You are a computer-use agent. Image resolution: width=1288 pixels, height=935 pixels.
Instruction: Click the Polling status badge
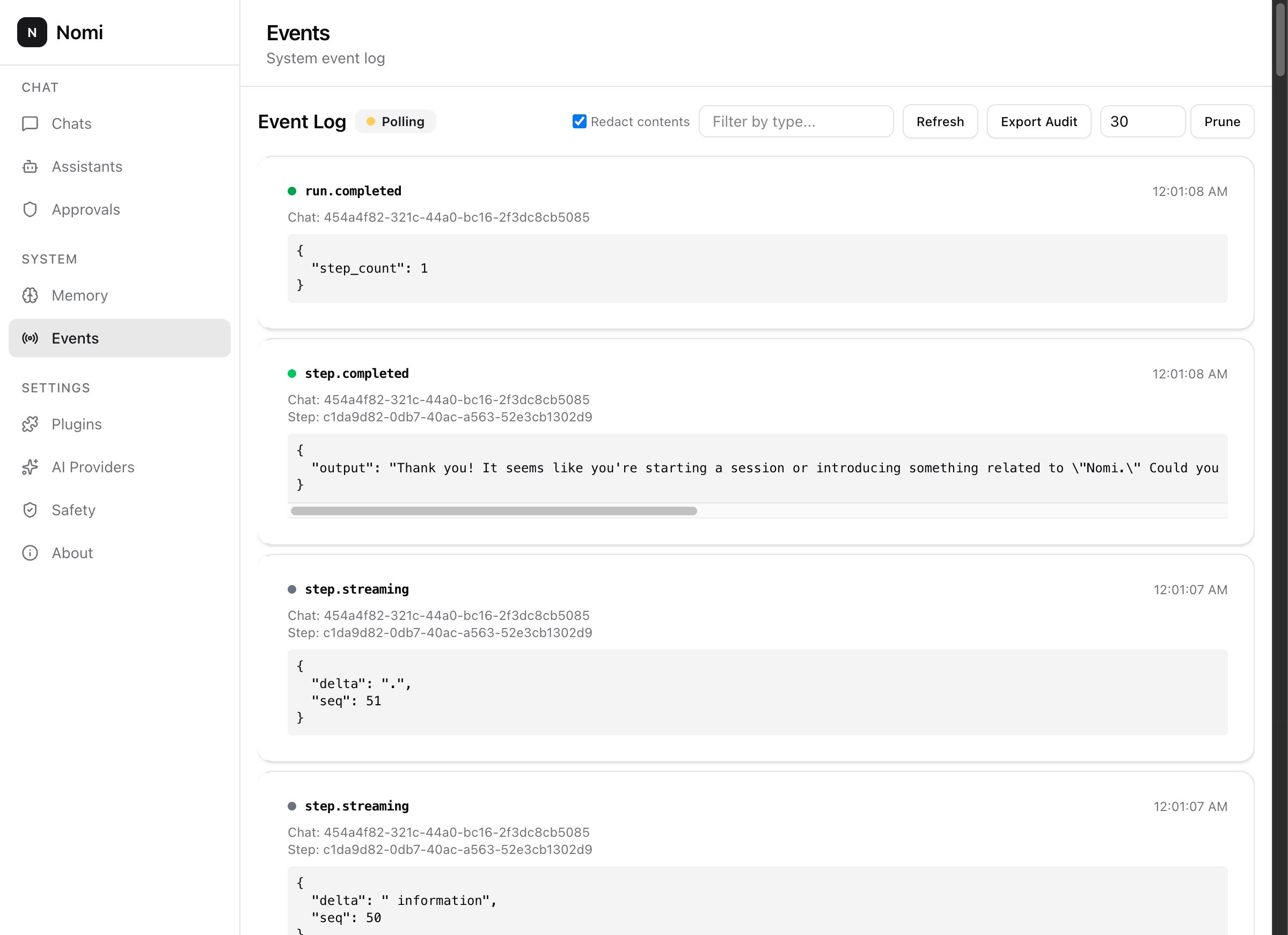(x=396, y=121)
